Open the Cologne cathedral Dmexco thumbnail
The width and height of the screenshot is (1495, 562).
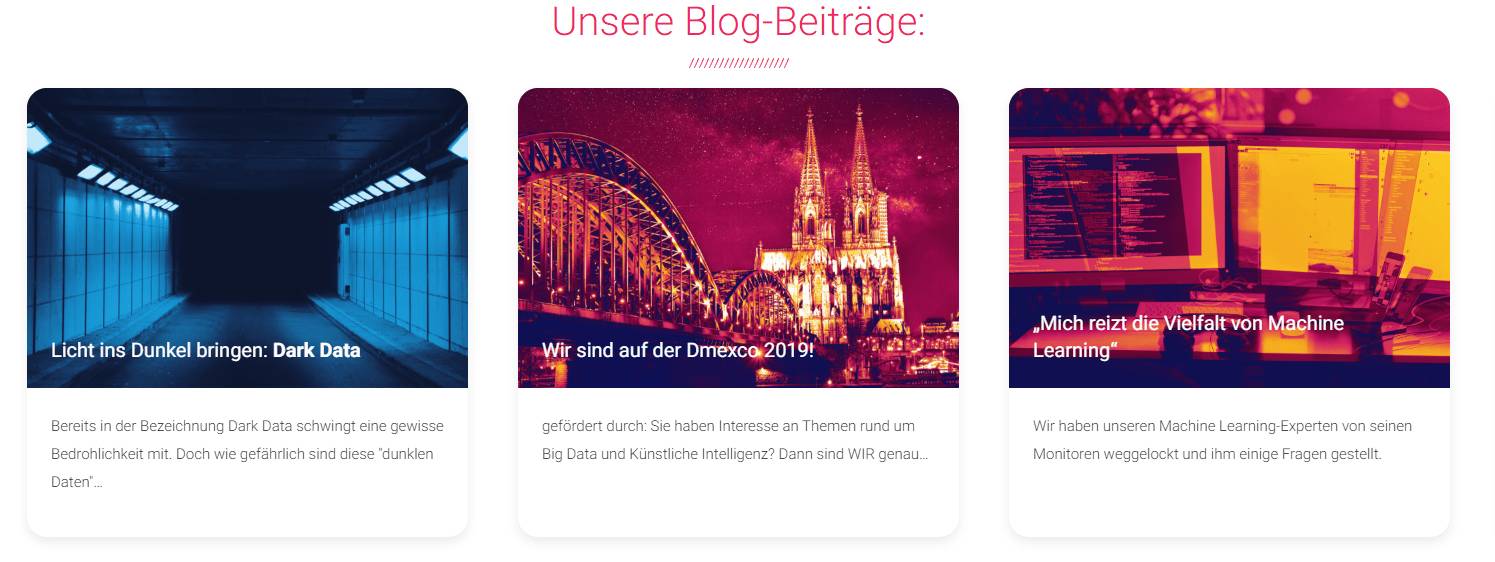738,237
